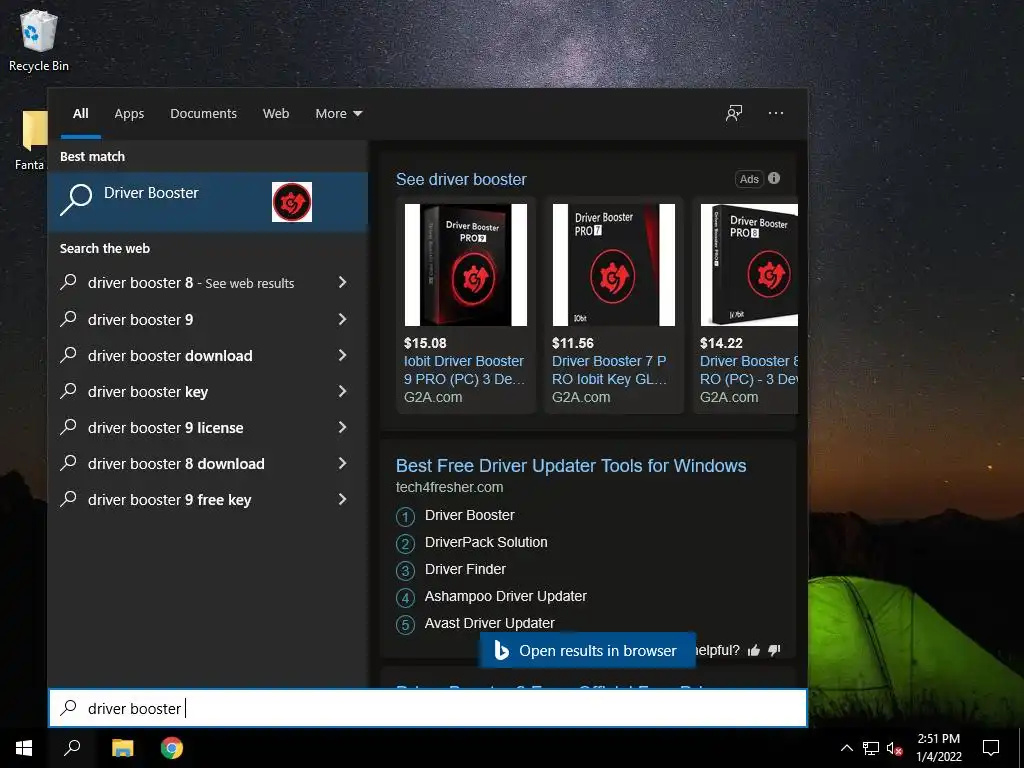Click the muted volume tray icon
This screenshot has width=1024, height=768.
(x=894, y=748)
